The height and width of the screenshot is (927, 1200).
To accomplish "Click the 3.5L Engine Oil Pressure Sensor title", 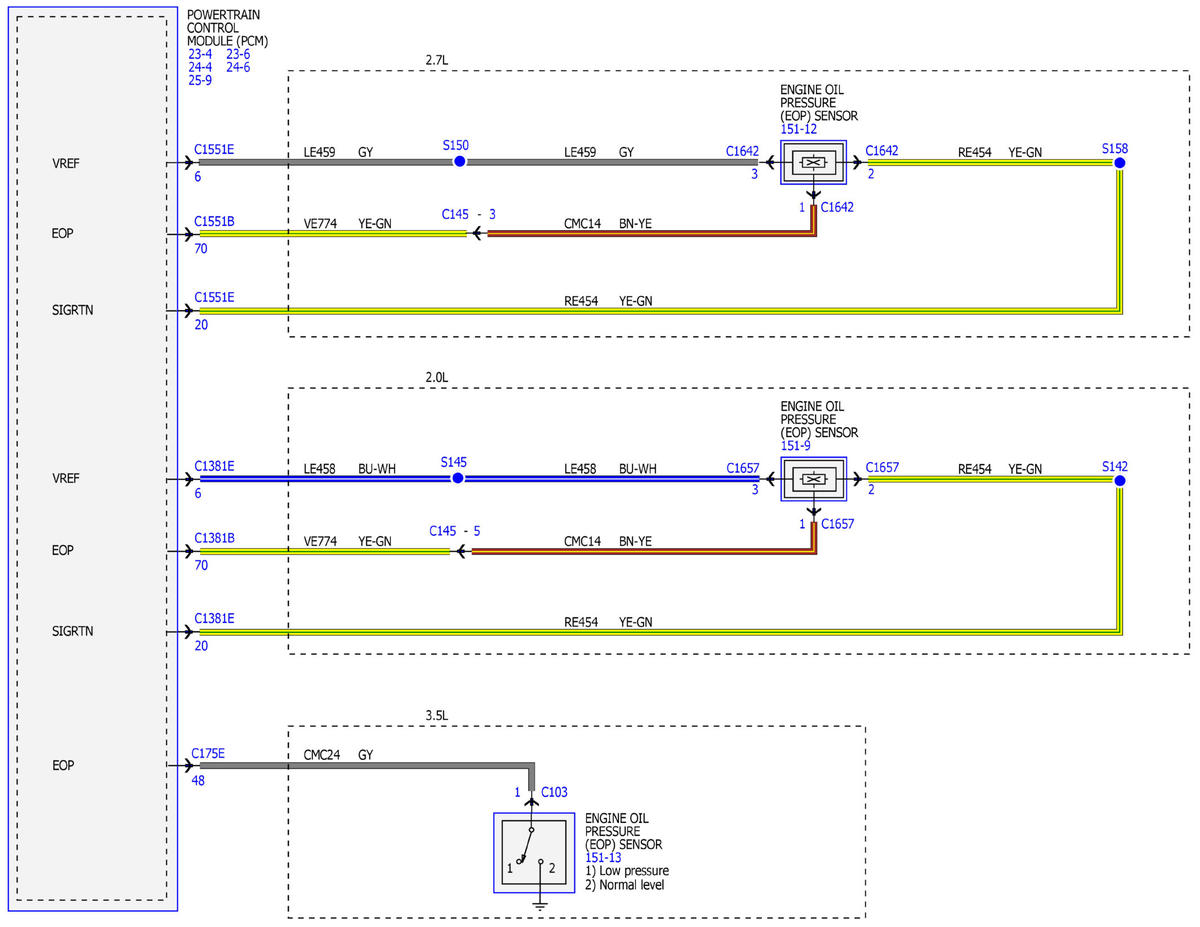I will click(623, 832).
